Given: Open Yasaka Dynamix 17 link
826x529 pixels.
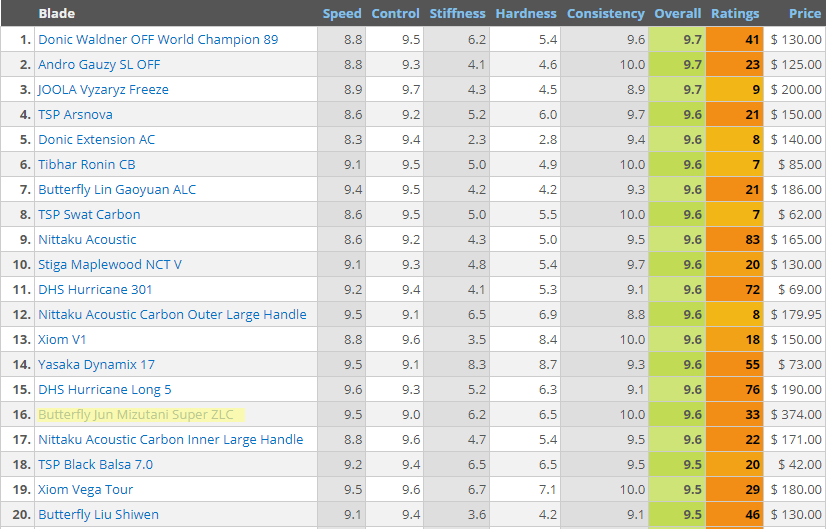Looking at the screenshot, I should tap(96, 365).
